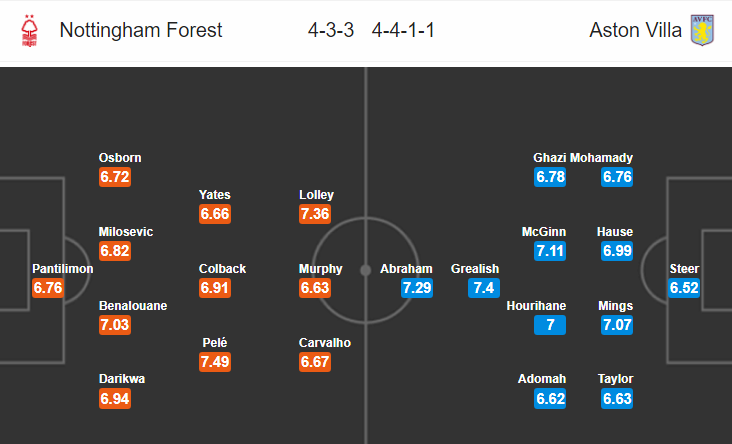The height and width of the screenshot is (444, 732).
Task: Click the 4-3-3 formation label
Action: [x=331, y=30]
